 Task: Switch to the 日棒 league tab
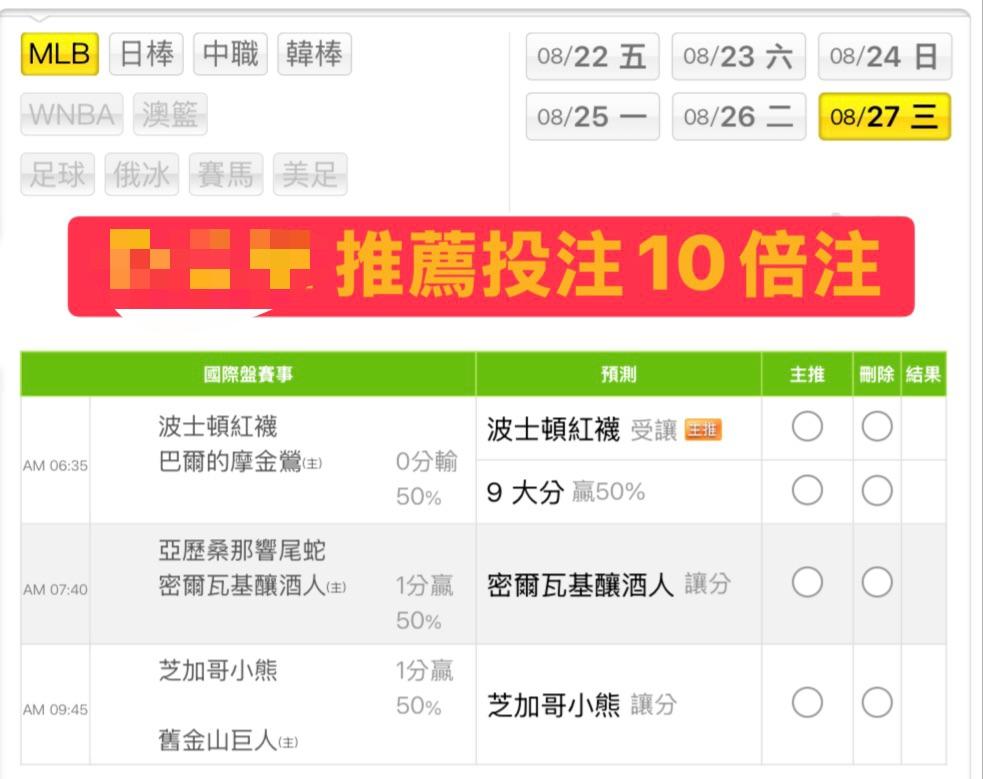(x=146, y=54)
